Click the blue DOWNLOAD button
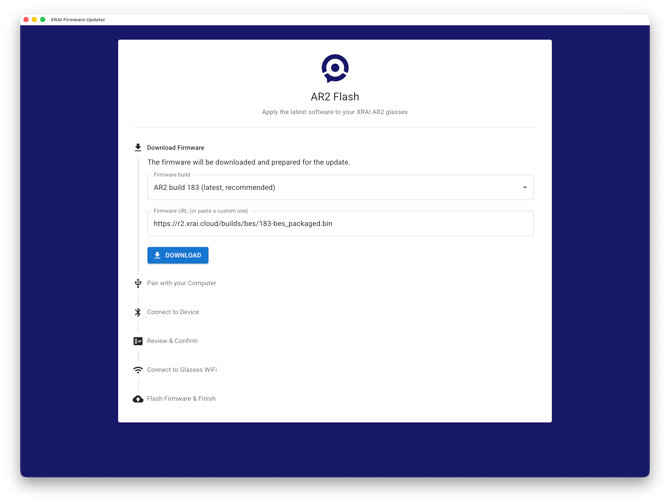The image size is (670, 504). pos(178,255)
